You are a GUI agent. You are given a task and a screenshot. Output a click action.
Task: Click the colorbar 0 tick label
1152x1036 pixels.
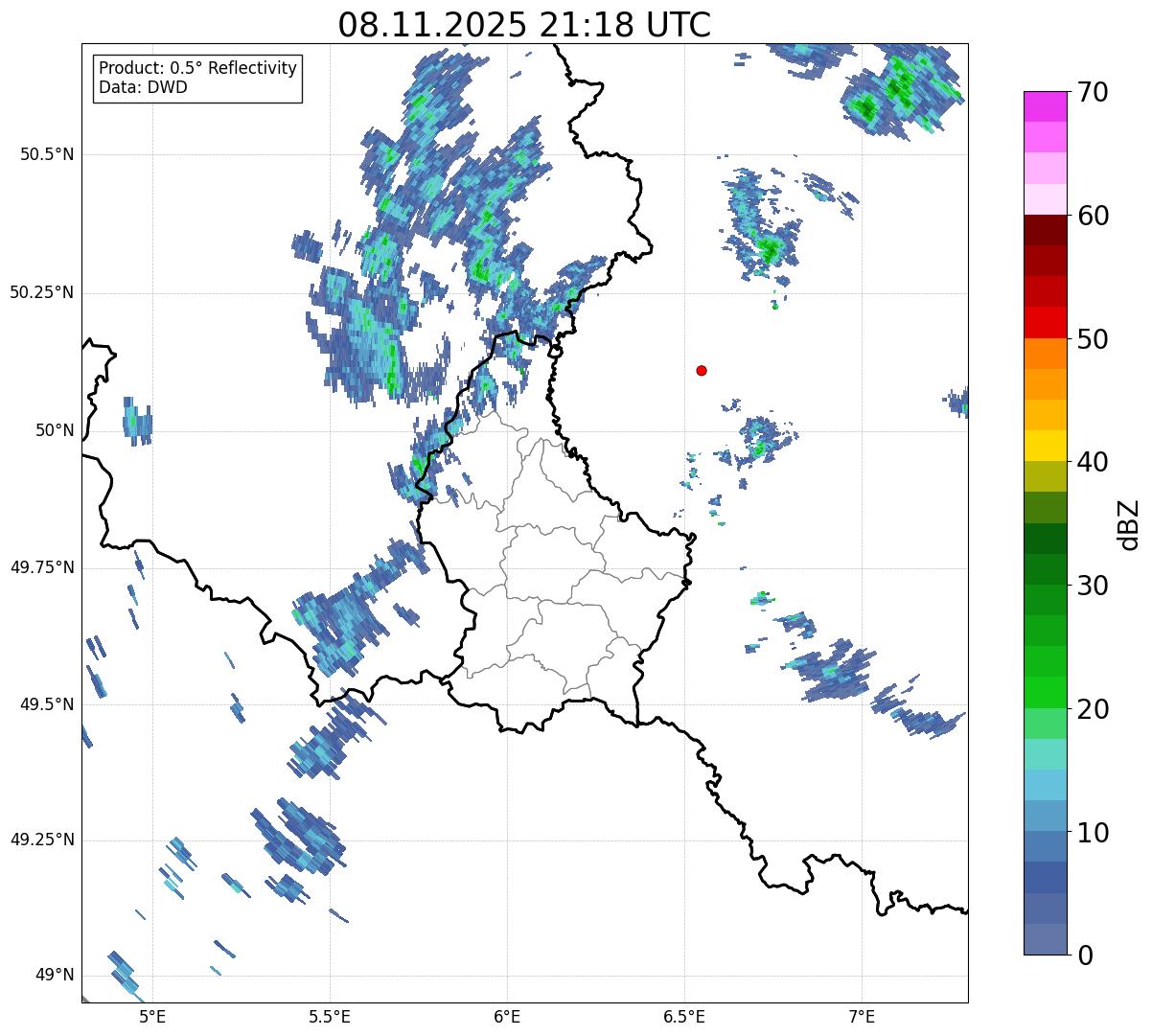[x=1083, y=955]
